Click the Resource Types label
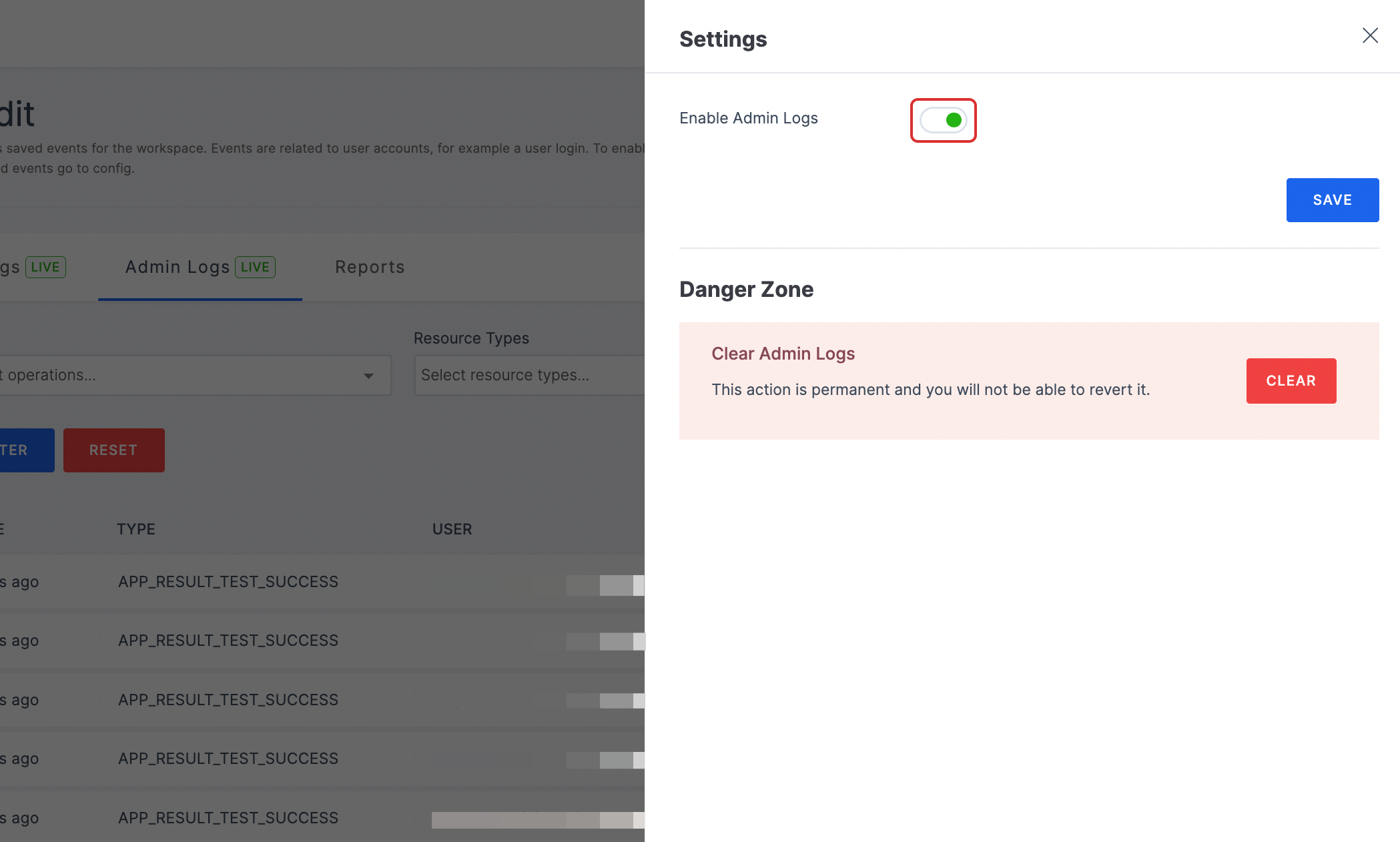This screenshot has width=1400, height=842. 471,338
